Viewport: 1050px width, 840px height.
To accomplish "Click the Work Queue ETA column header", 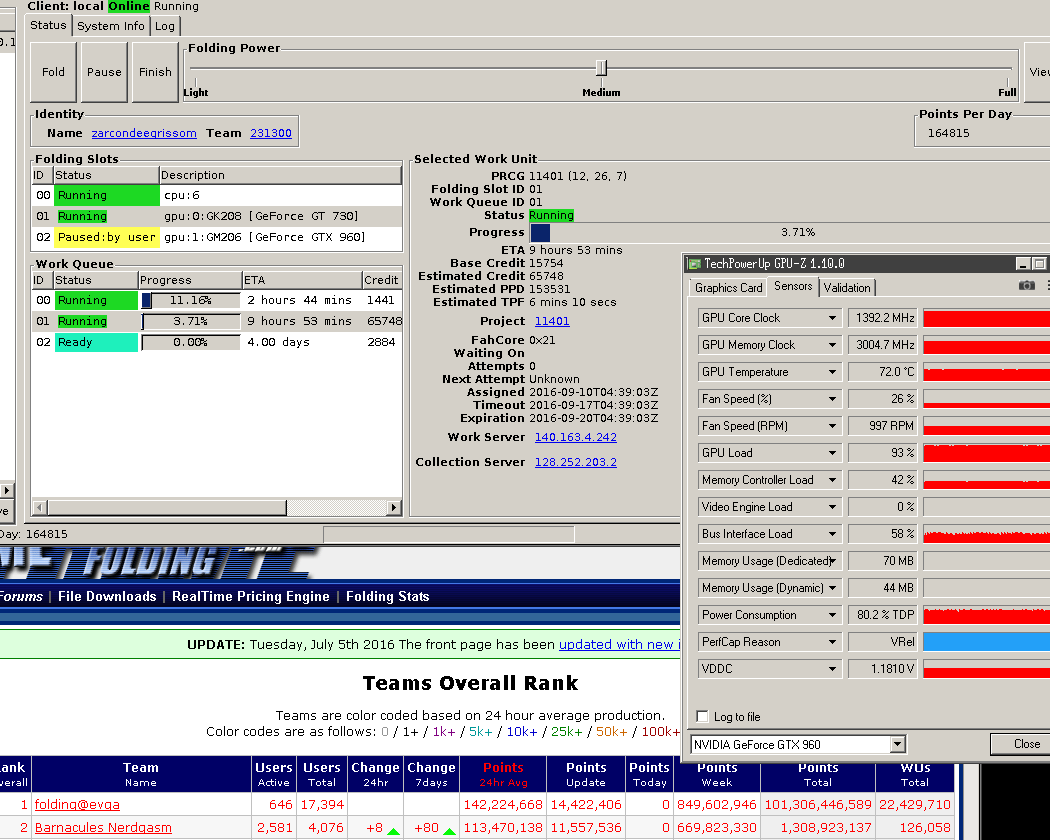I will click(301, 280).
